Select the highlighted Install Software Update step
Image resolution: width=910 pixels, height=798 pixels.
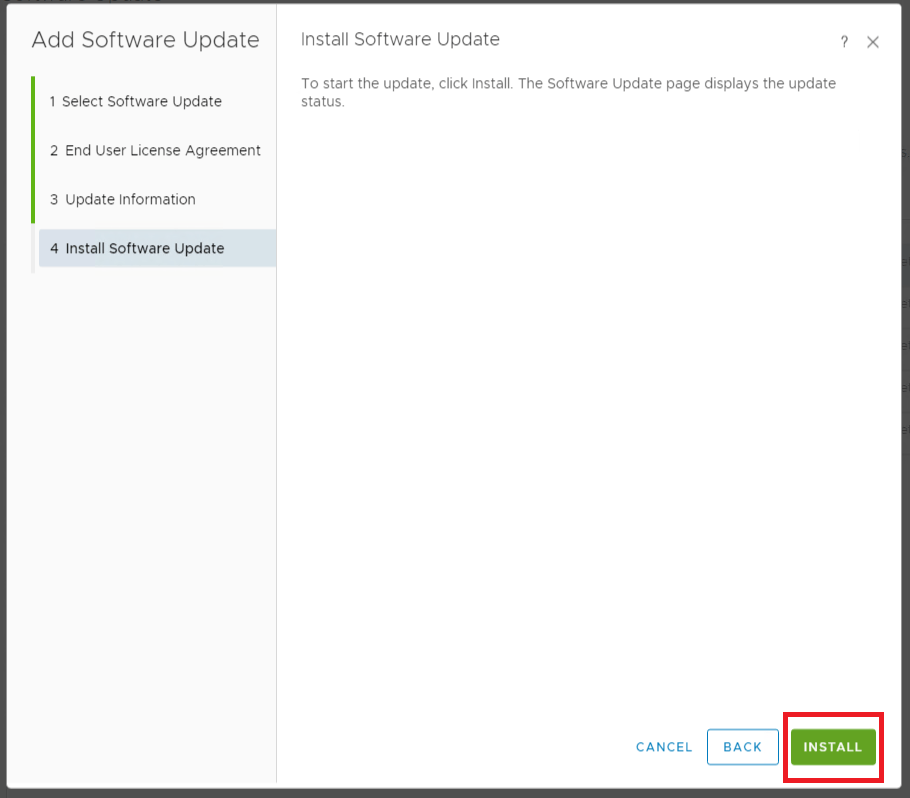[144, 248]
